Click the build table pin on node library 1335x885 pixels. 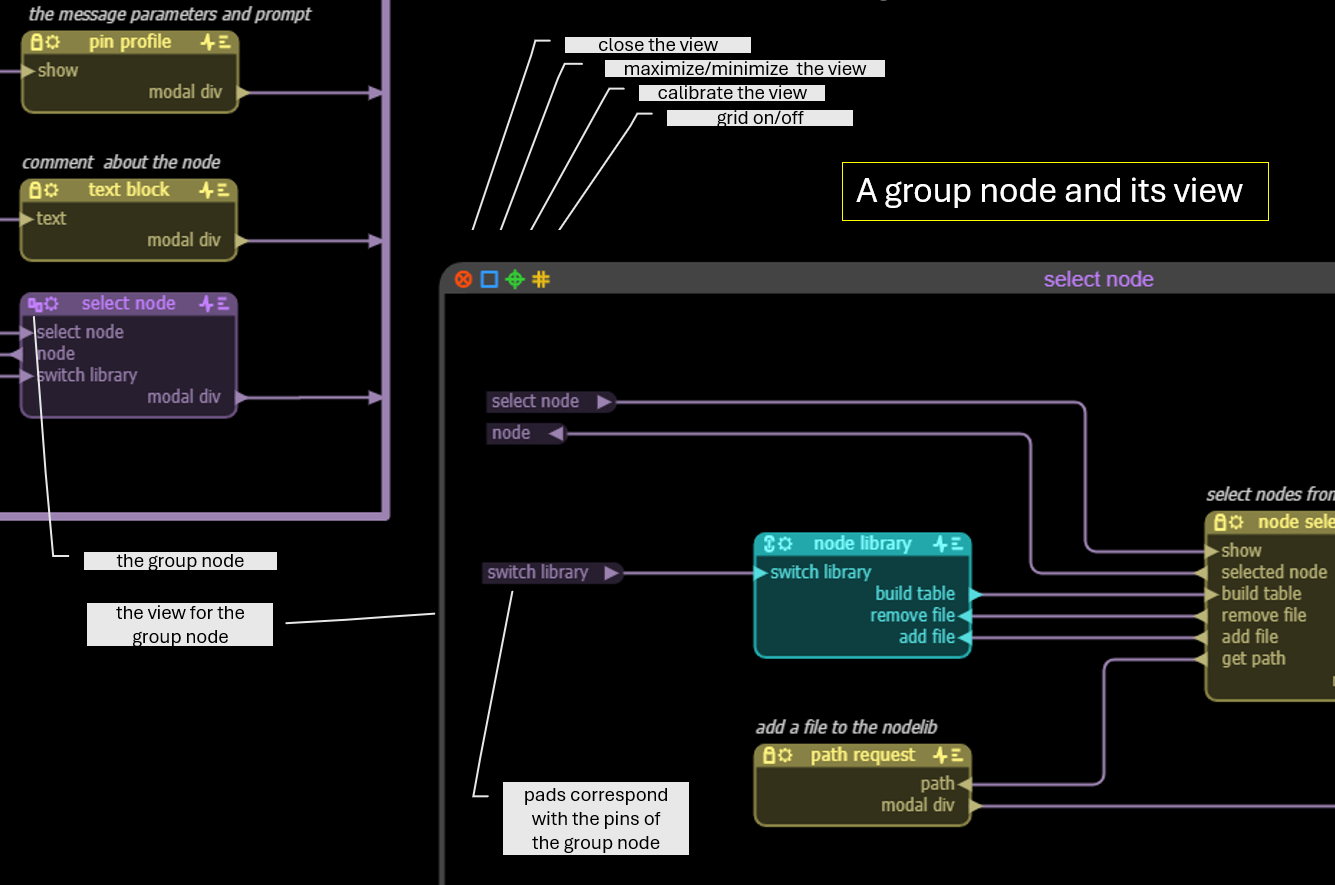(975, 594)
